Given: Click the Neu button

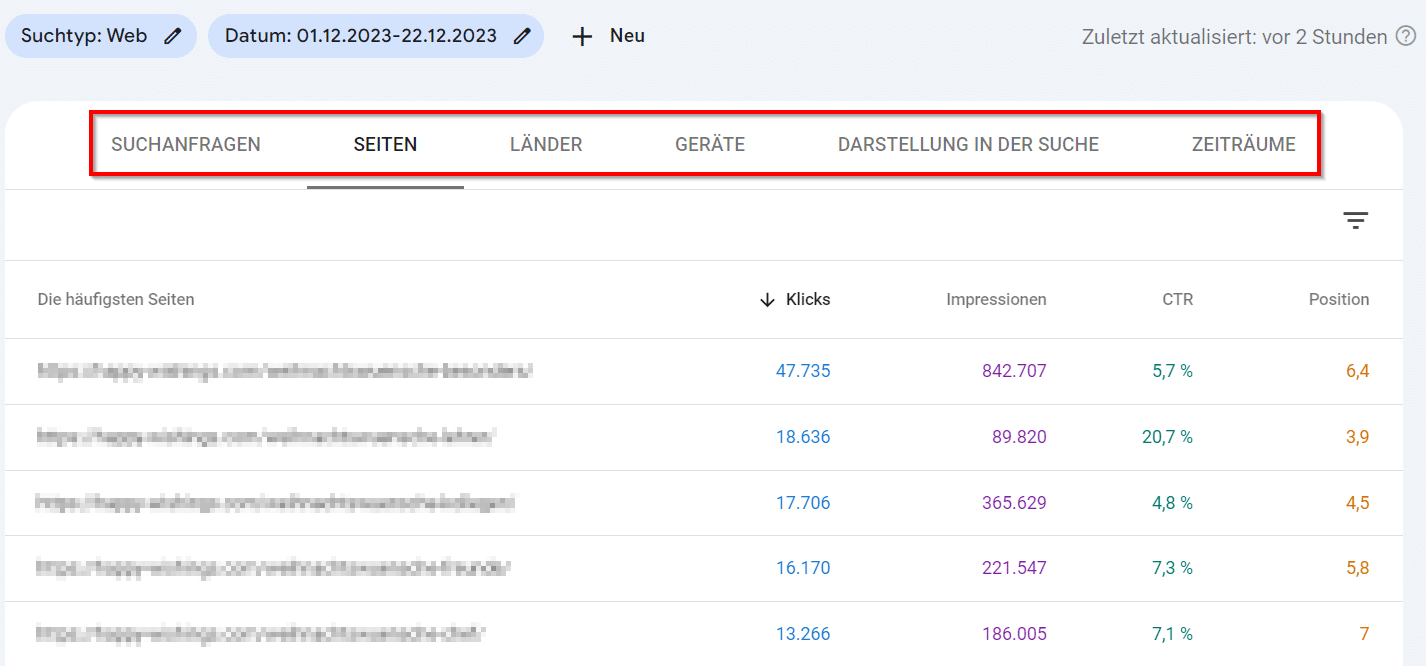Looking at the screenshot, I should pos(608,36).
